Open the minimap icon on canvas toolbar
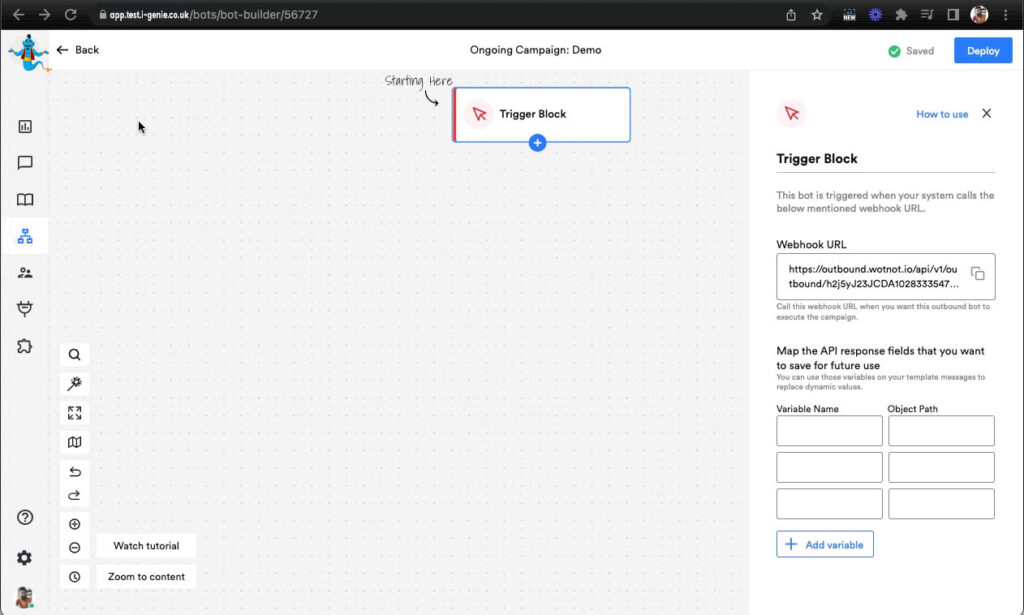Screen dimensions: 1024x615 [75, 442]
